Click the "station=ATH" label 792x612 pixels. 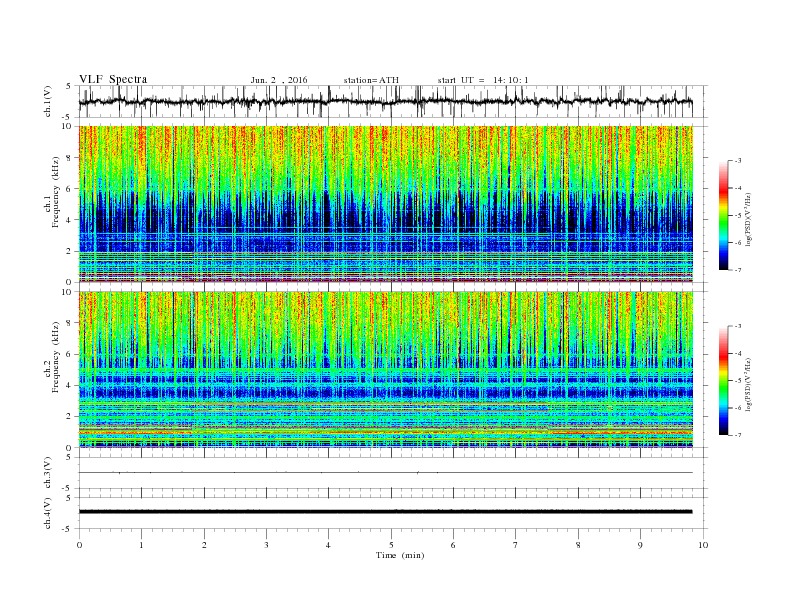pos(371,80)
